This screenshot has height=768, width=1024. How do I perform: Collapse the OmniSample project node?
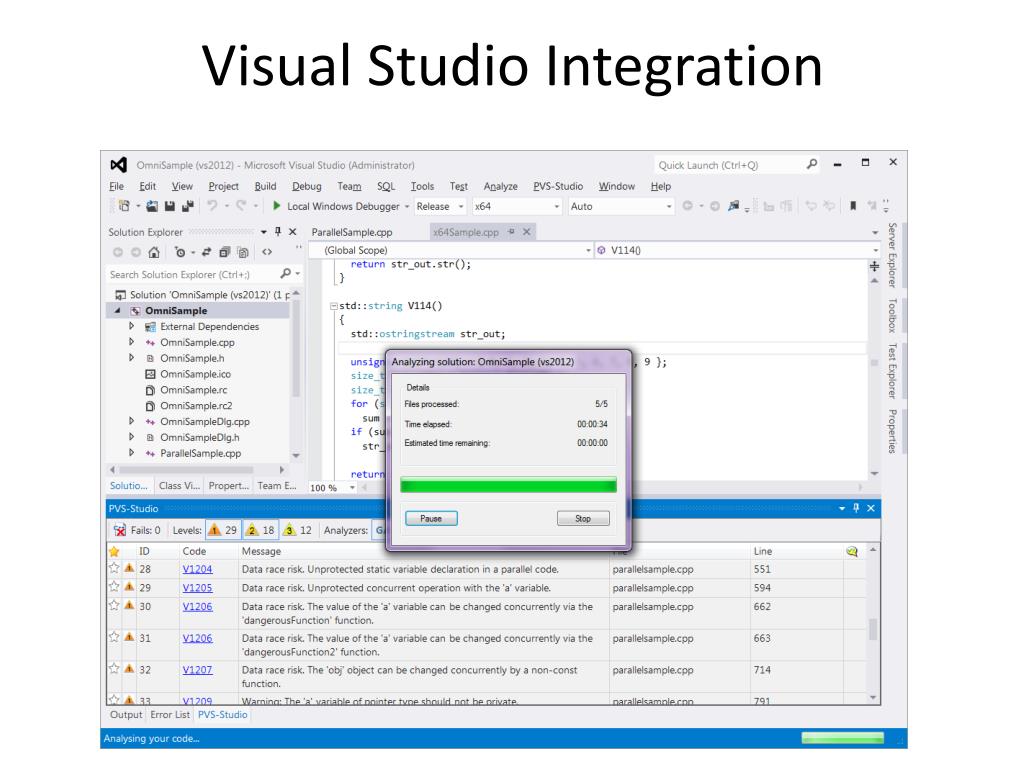click(118, 311)
